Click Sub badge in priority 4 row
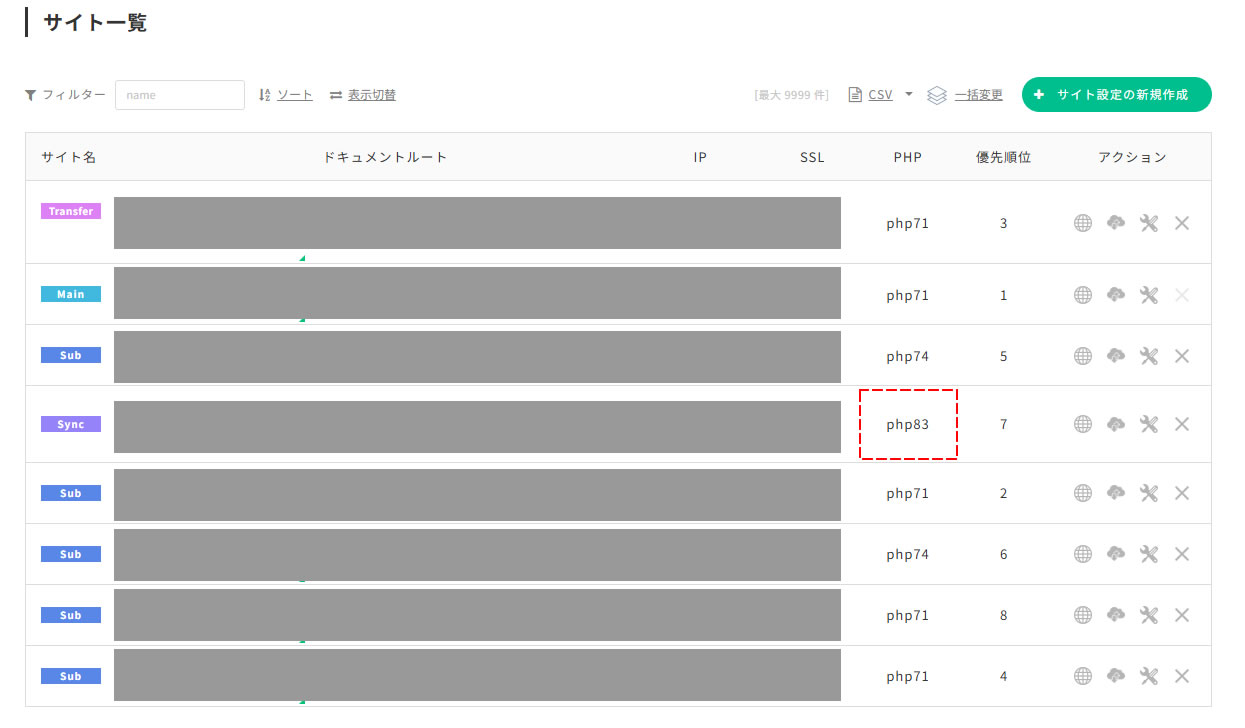This screenshot has width=1245, height=728. [x=71, y=676]
